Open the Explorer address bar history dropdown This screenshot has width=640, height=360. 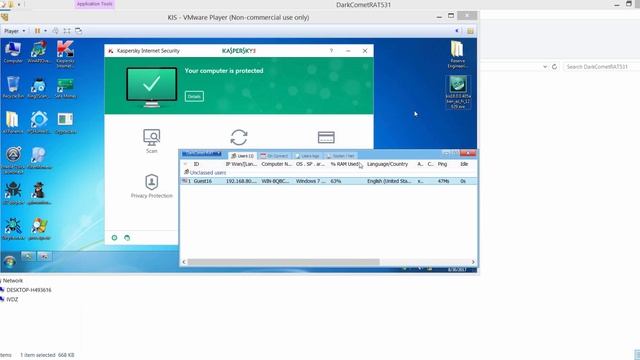click(x=544, y=67)
